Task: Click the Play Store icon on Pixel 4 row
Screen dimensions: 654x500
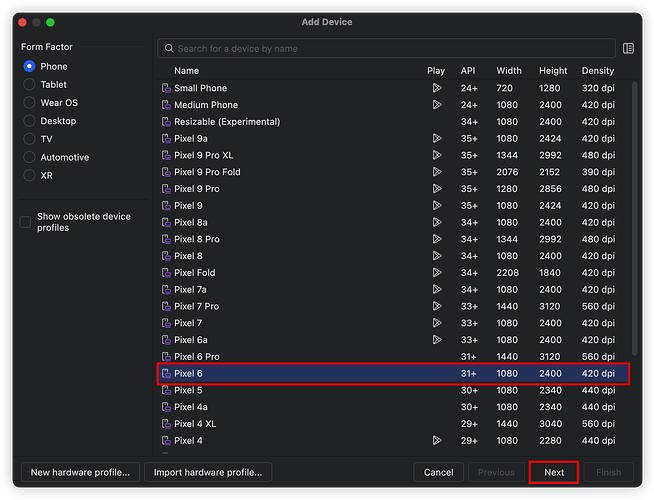Action: [x=436, y=440]
